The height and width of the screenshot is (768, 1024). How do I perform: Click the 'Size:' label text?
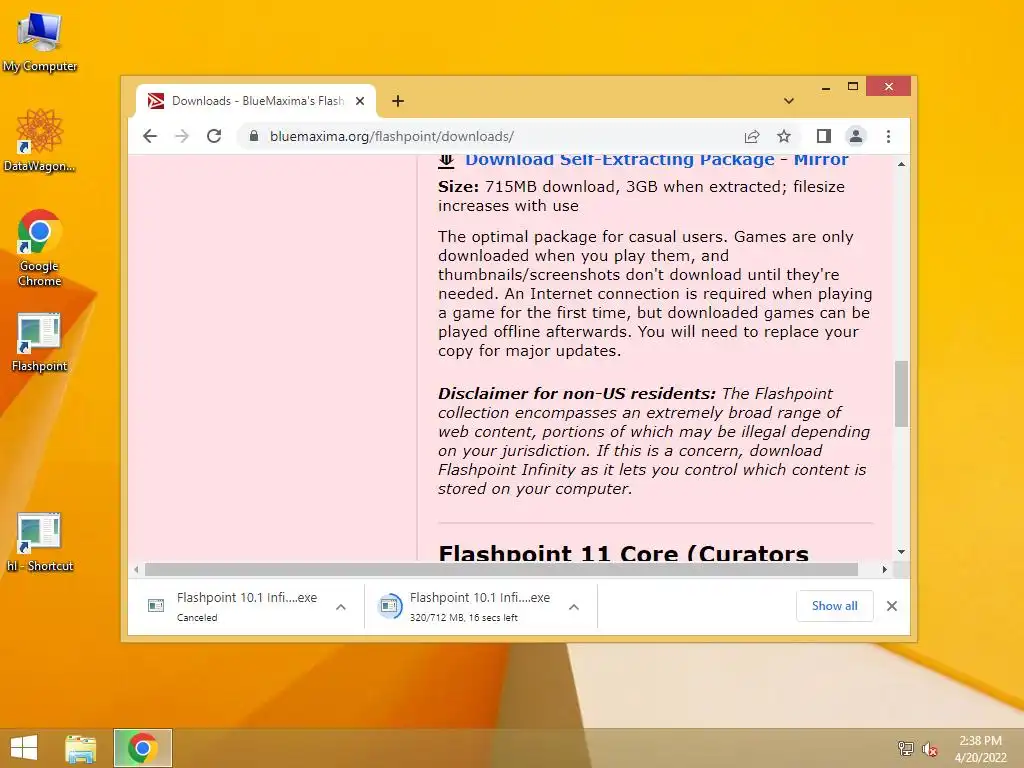[x=458, y=187]
